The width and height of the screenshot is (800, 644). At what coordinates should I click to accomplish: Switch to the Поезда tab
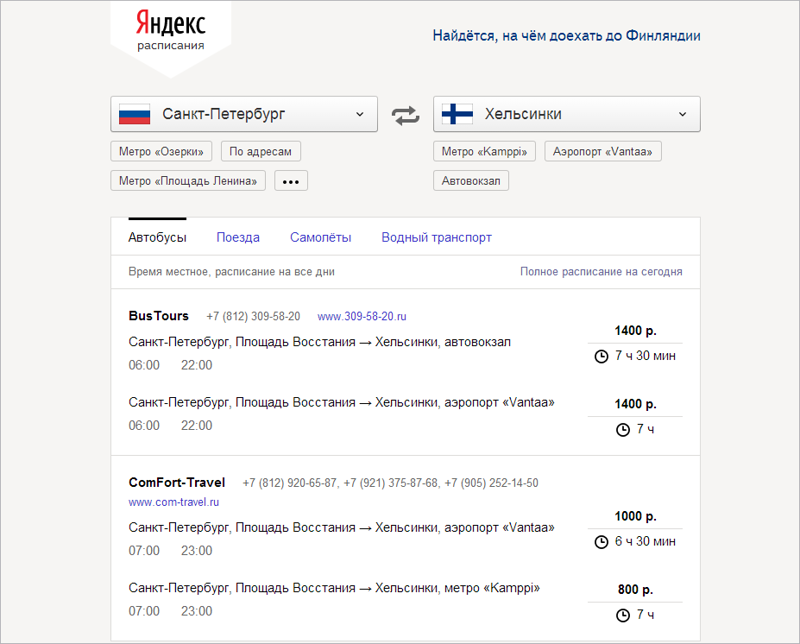[x=238, y=238]
